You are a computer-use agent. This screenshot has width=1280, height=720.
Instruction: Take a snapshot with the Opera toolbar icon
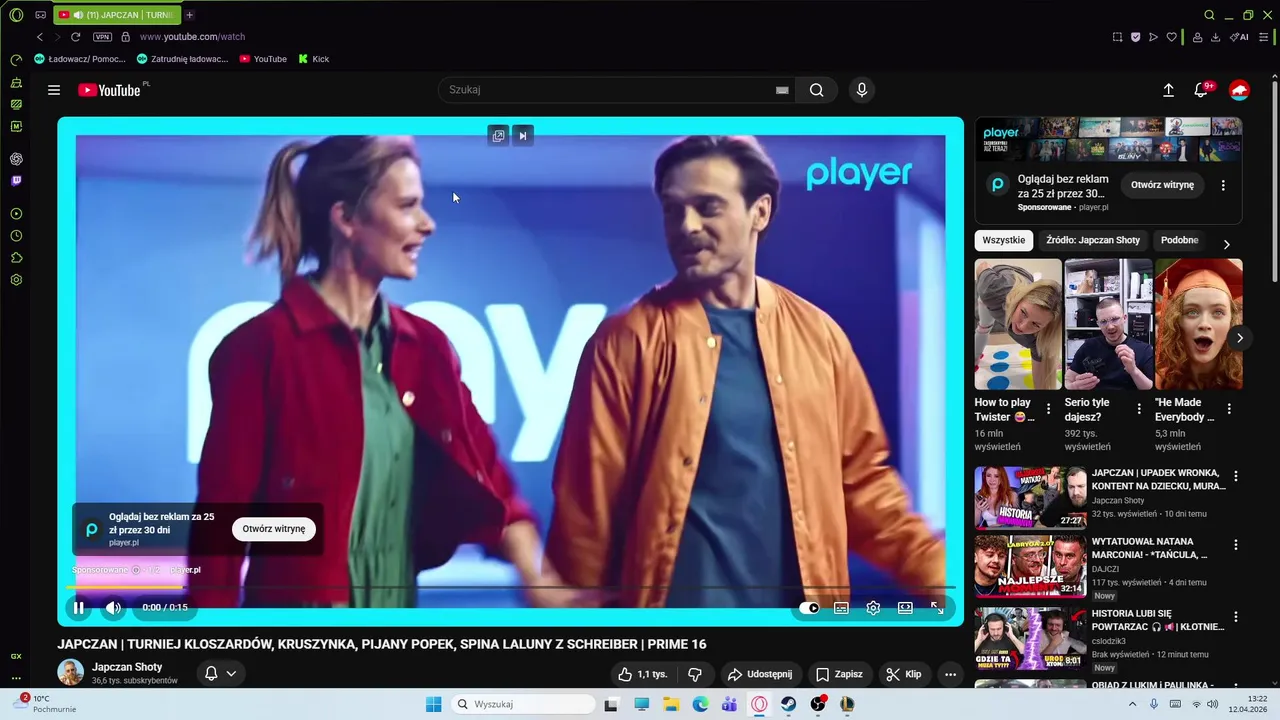[1117, 37]
